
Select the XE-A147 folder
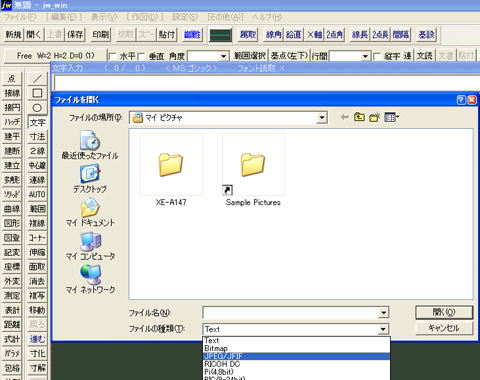pos(171,170)
